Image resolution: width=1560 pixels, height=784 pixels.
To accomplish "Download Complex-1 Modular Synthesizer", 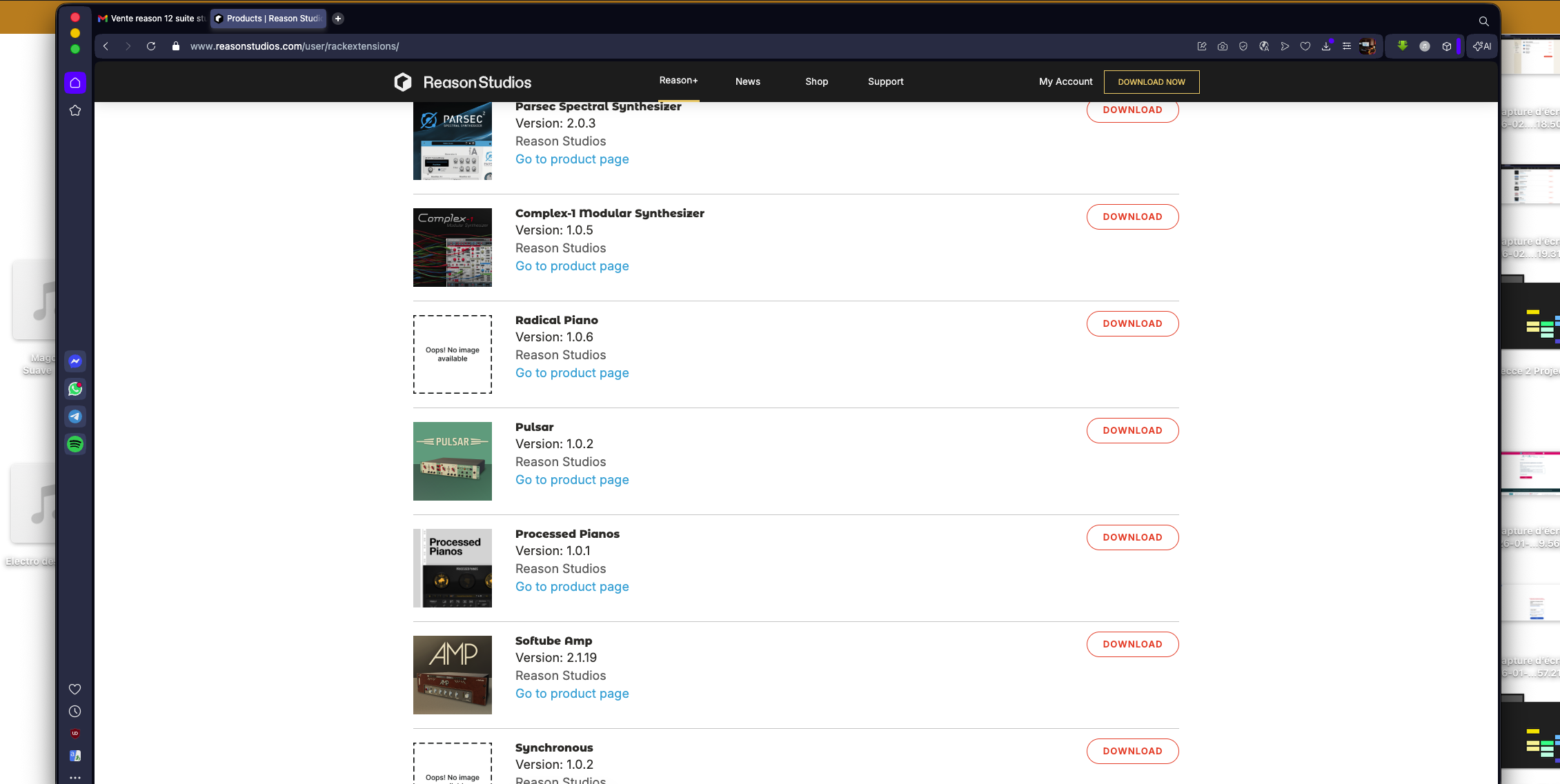I will [x=1132, y=217].
